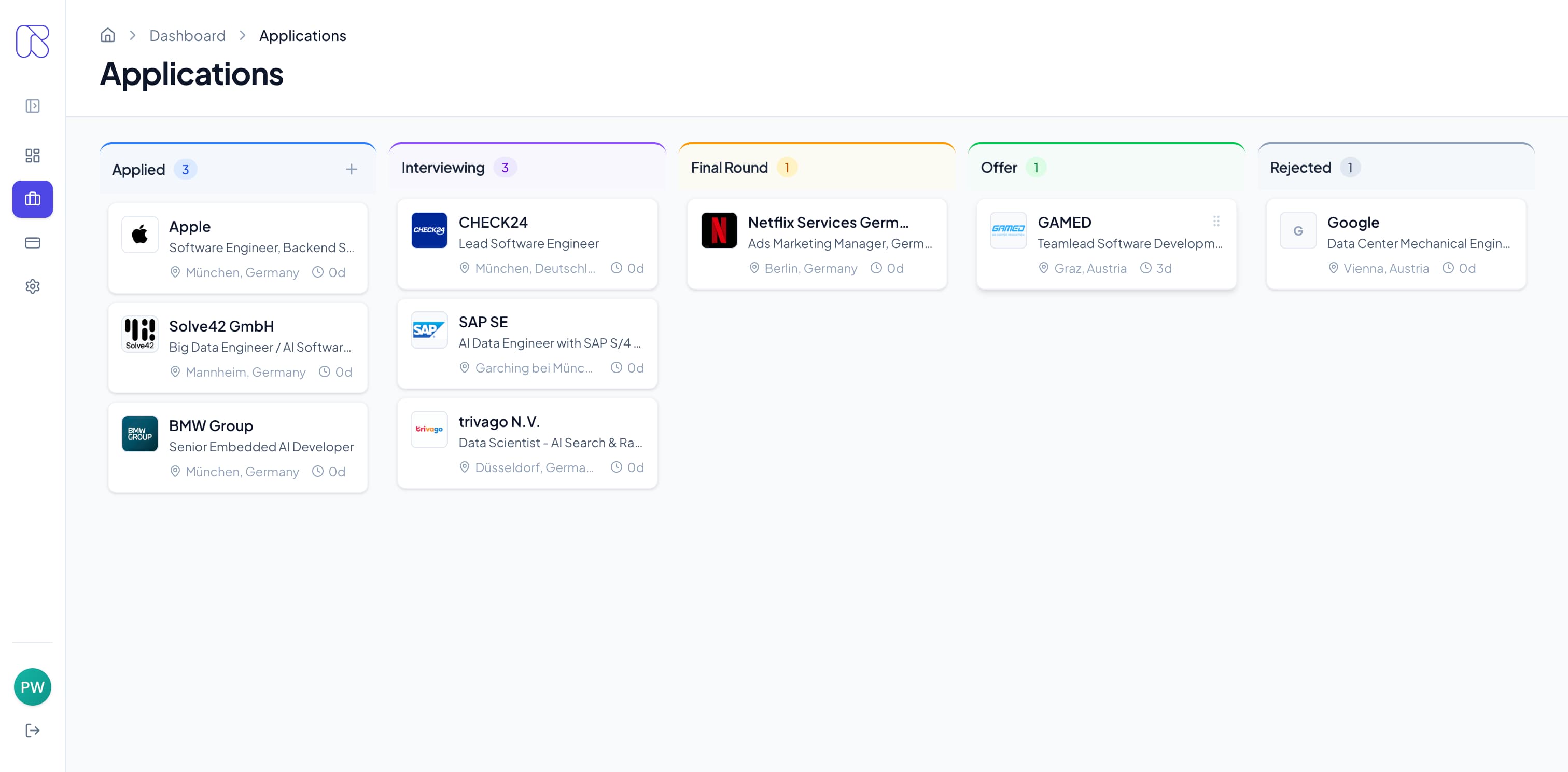1568x772 pixels.
Task: Click the Netflix company logo
Action: tap(719, 230)
